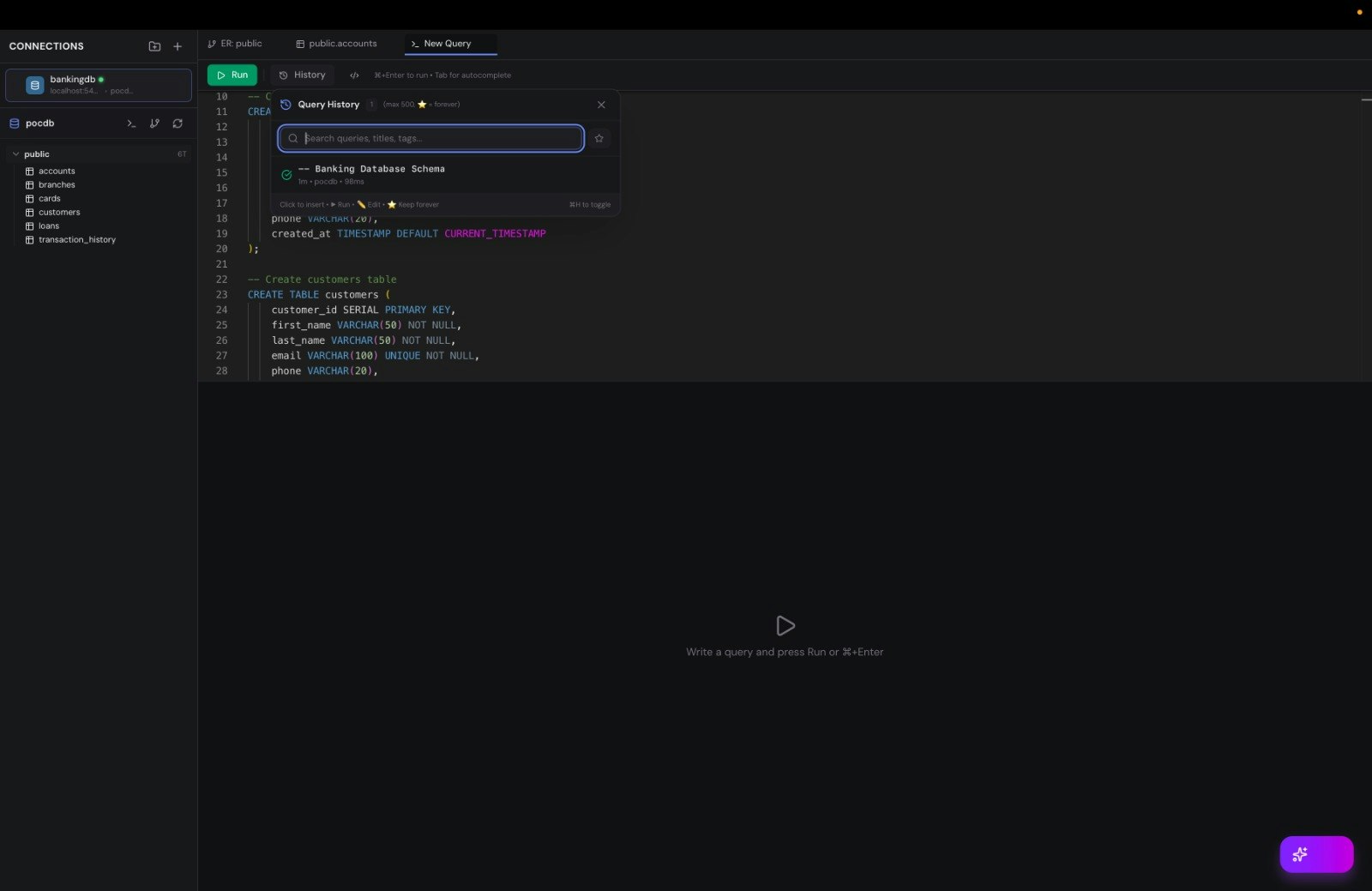Screen dimensions: 1372x891
Task: Keep the Banking Database Schema query forever
Action: 392,205
